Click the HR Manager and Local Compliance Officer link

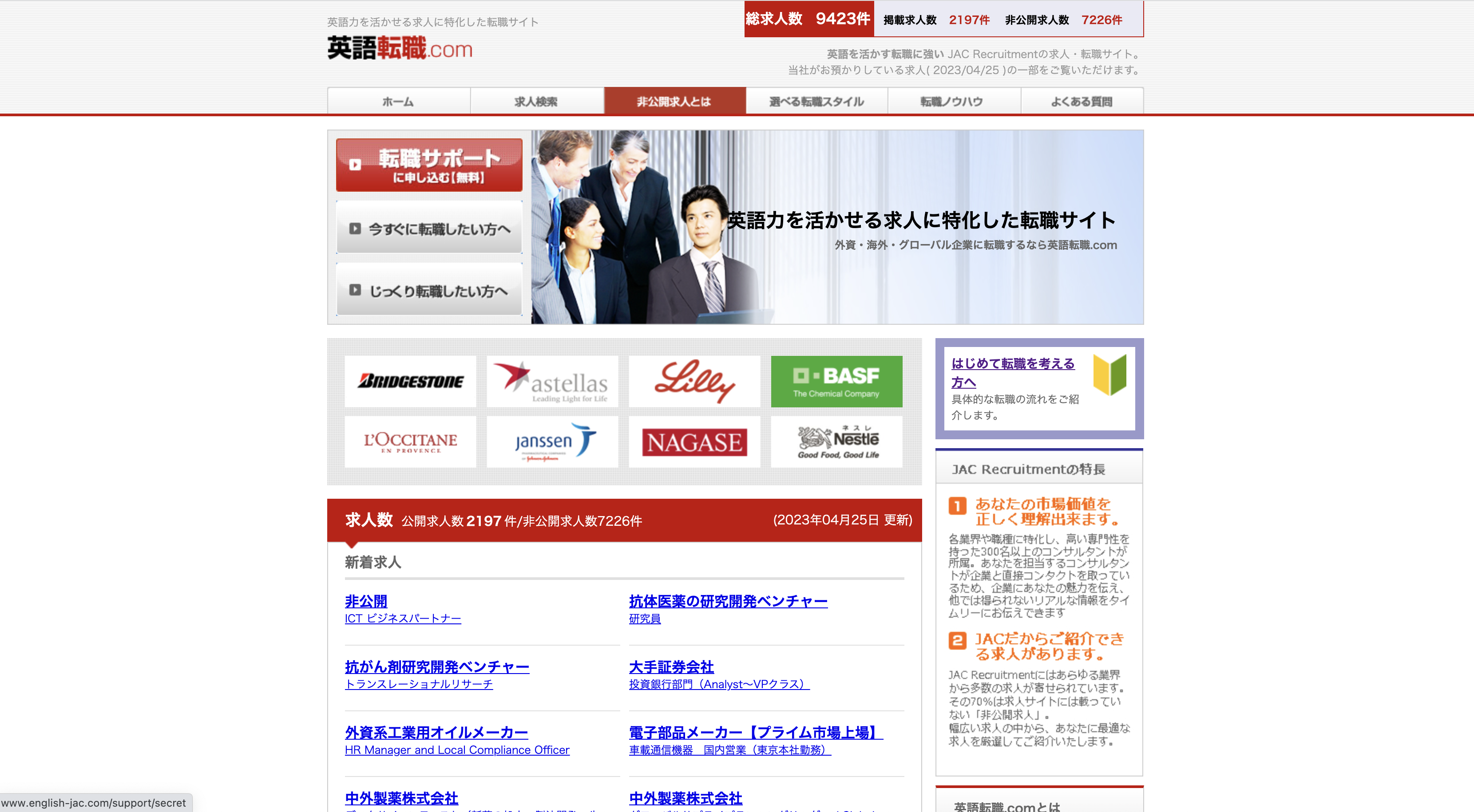(x=456, y=750)
